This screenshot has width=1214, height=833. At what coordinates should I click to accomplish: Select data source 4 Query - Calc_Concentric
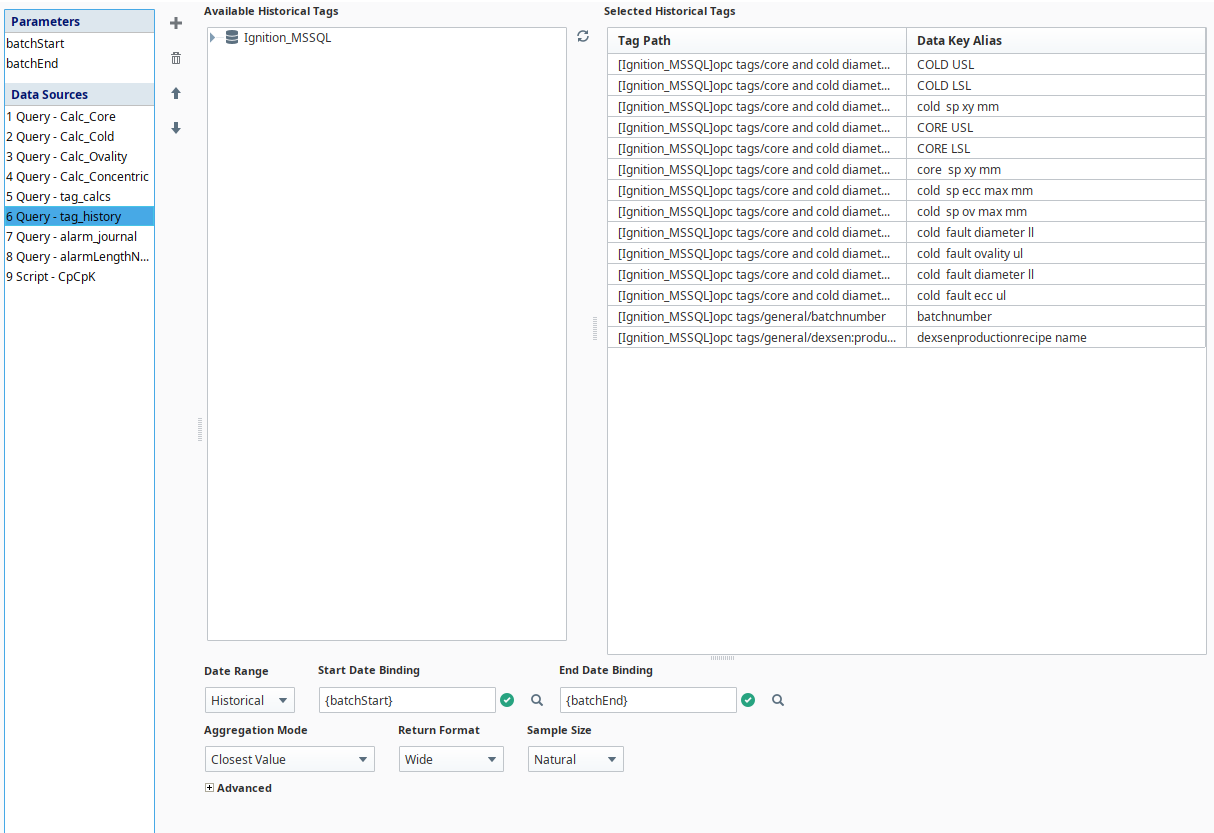(x=80, y=176)
